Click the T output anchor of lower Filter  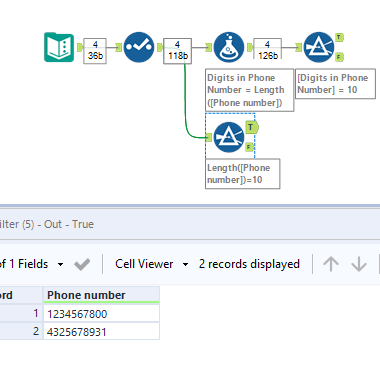[x=252, y=127]
